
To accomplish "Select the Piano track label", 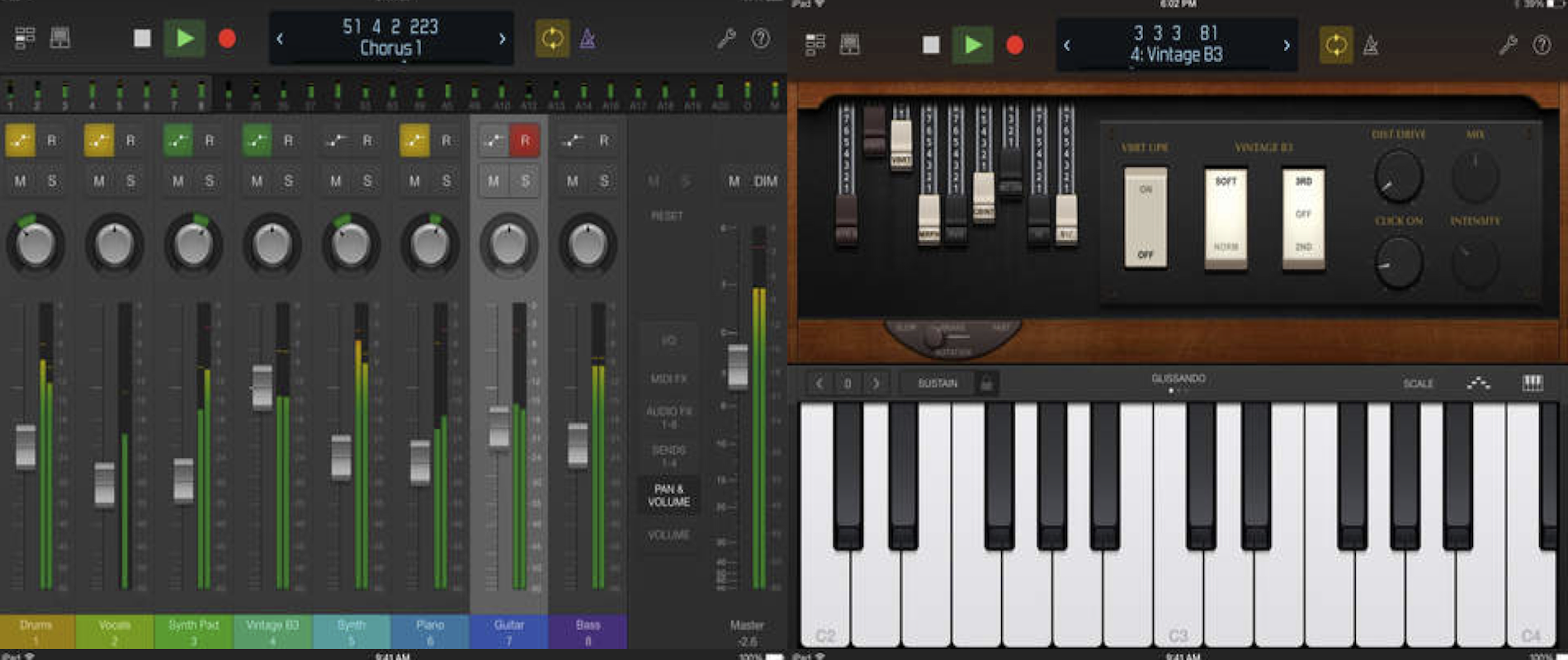I will (430, 632).
